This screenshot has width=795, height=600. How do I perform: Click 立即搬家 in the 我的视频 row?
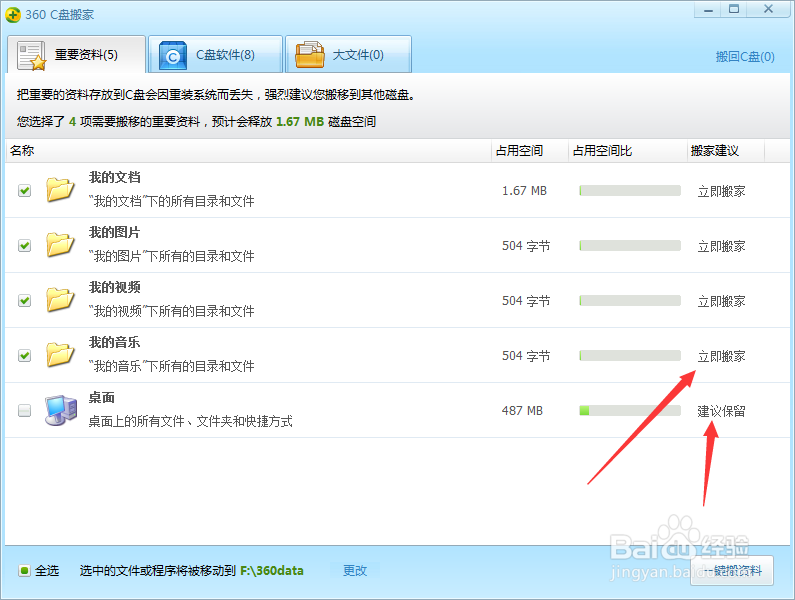721,301
